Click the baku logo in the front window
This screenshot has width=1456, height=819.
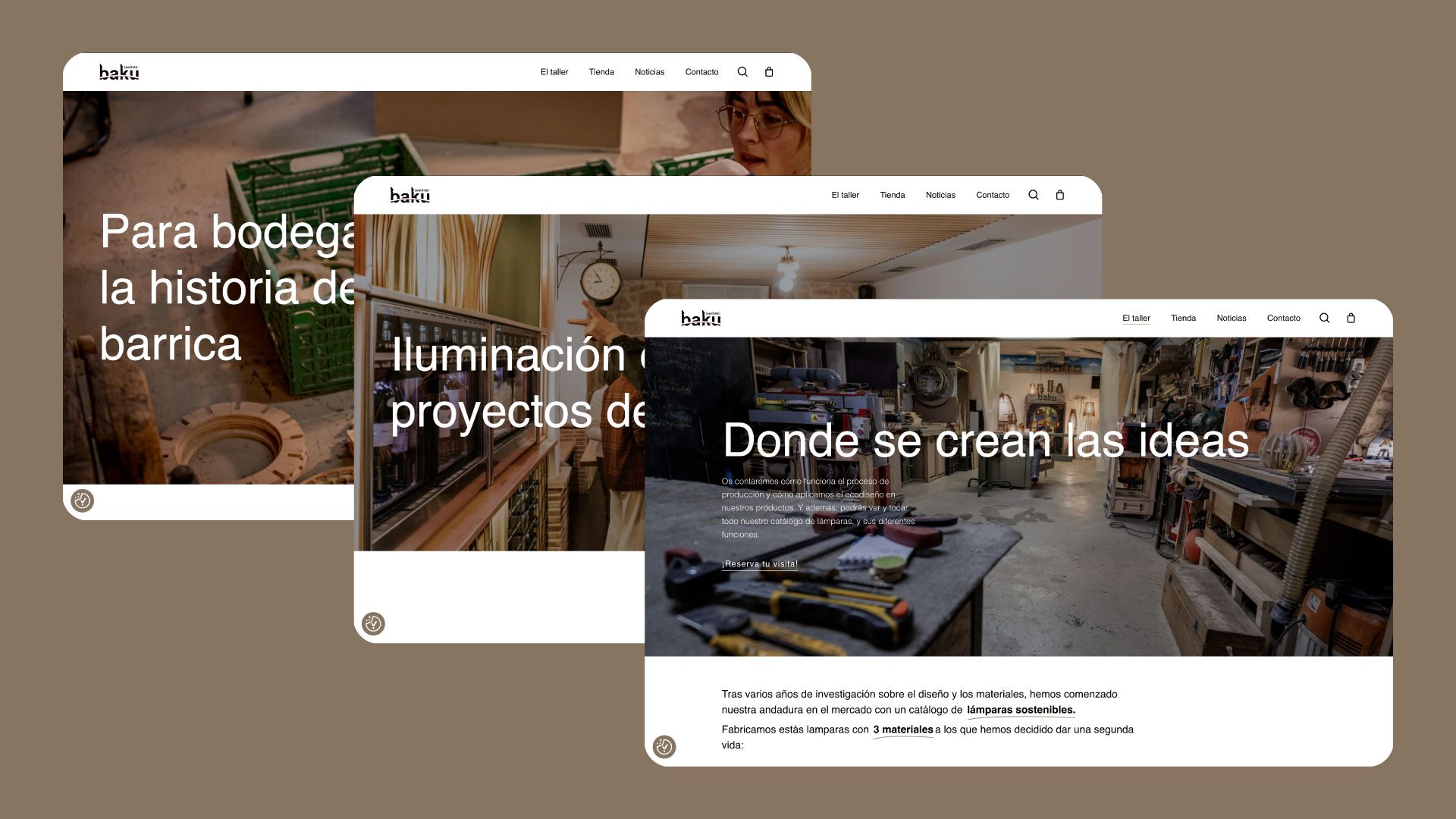(x=701, y=318)
